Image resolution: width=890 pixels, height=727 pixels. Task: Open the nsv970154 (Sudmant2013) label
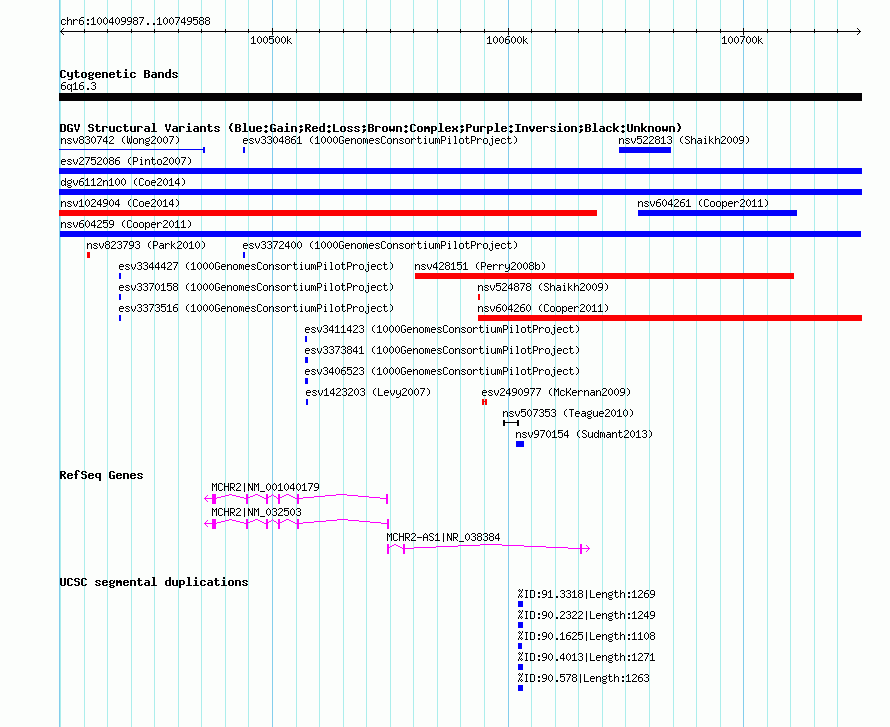[x=584, y=434]
